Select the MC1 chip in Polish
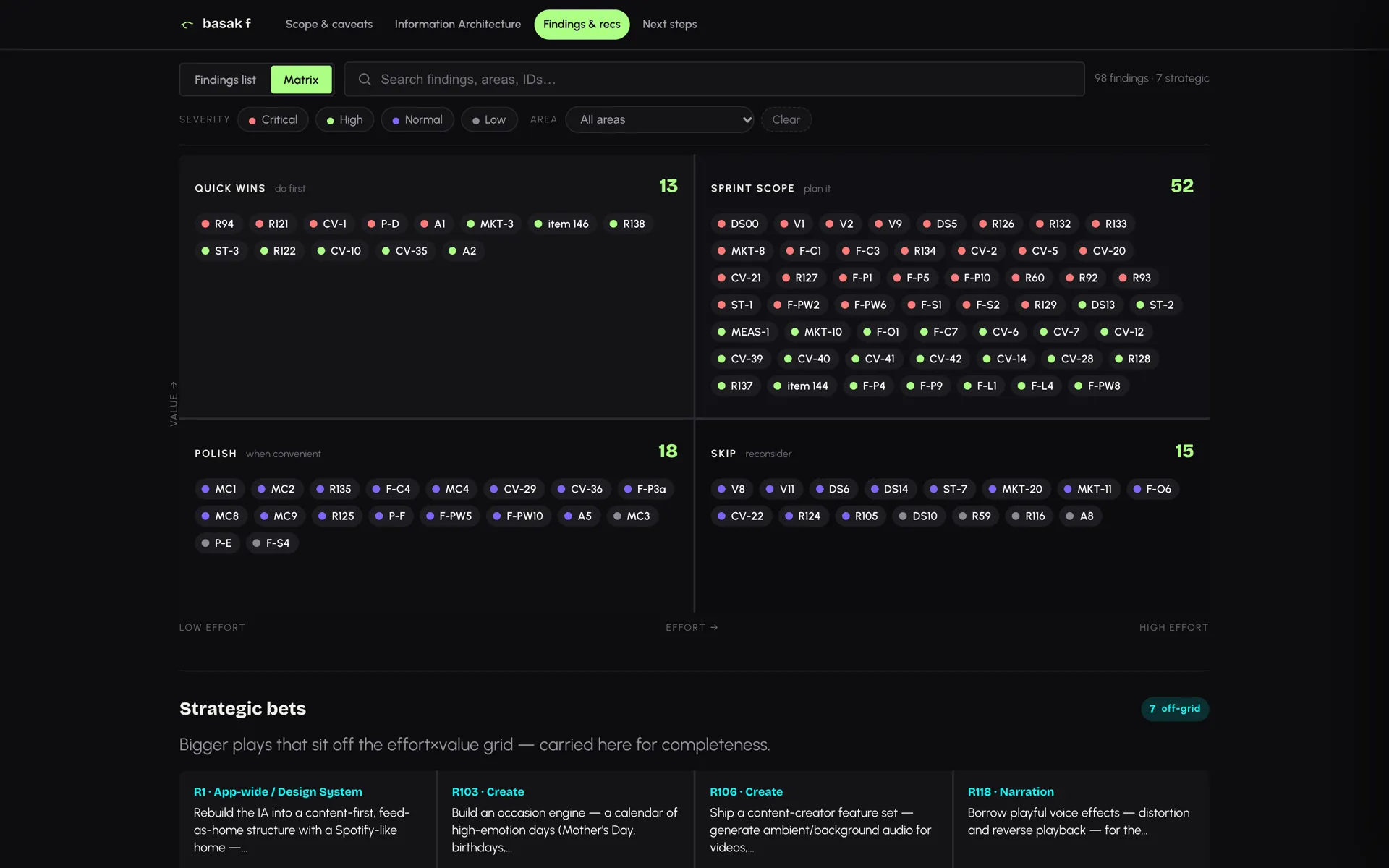Viewport: 1389px width, 868px height. pyautogui.click(x=219, y=490)
